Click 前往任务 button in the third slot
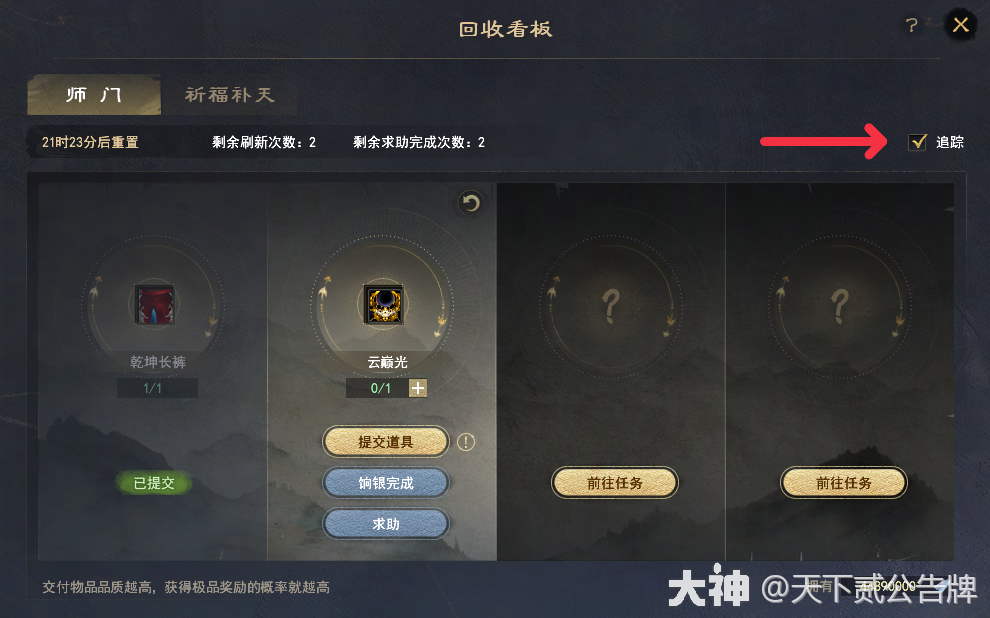 tap(615, 483)
